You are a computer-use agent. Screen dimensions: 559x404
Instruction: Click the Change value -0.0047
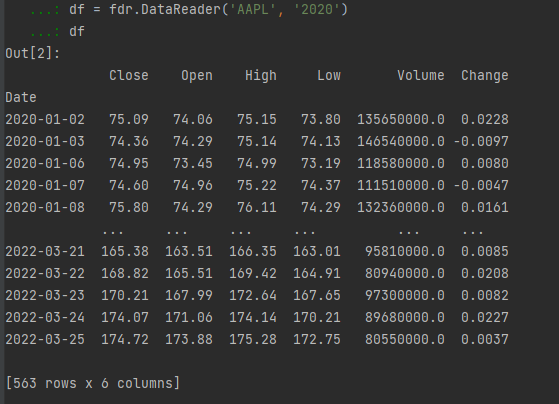(x=481, y=185)
